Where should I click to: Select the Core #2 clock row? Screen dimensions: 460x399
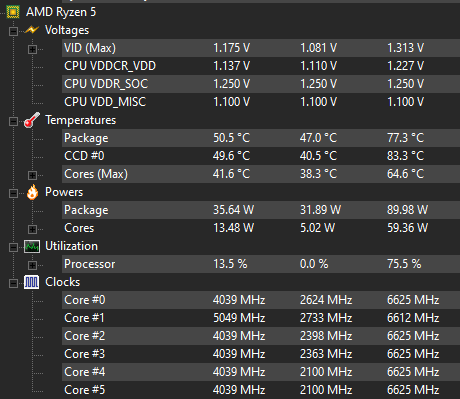(x=261, y=336)
